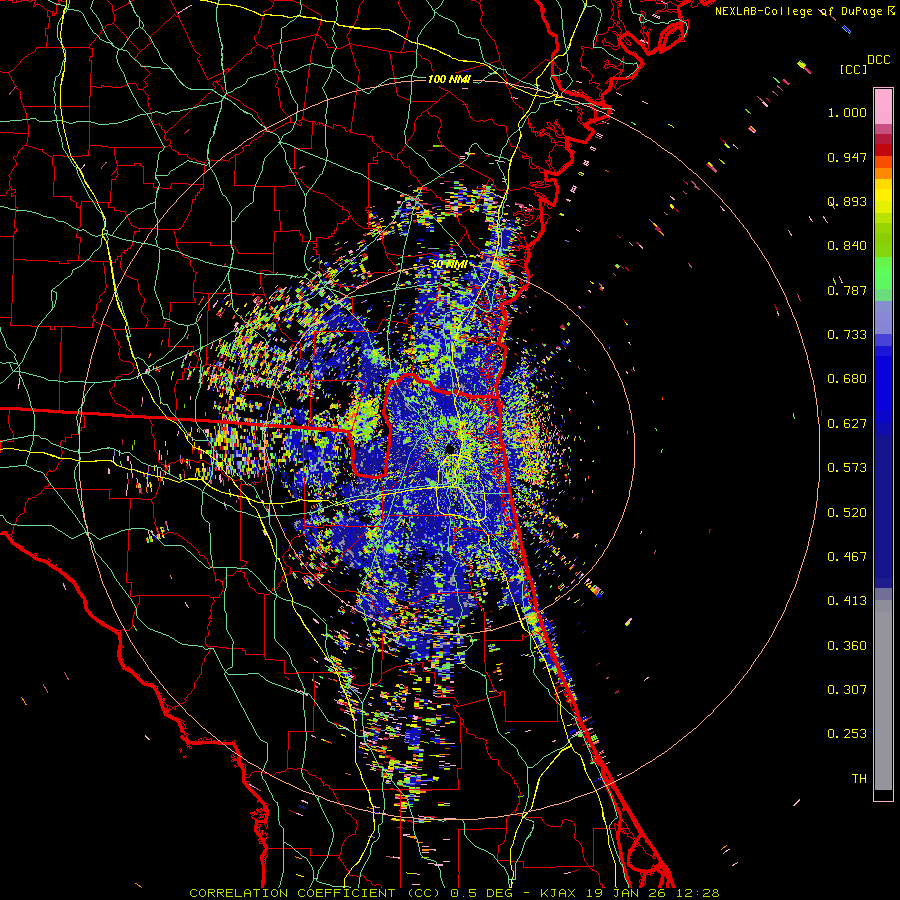Click the 0.573 legend value
Screen dimensions: 900x900
(847, 468)
